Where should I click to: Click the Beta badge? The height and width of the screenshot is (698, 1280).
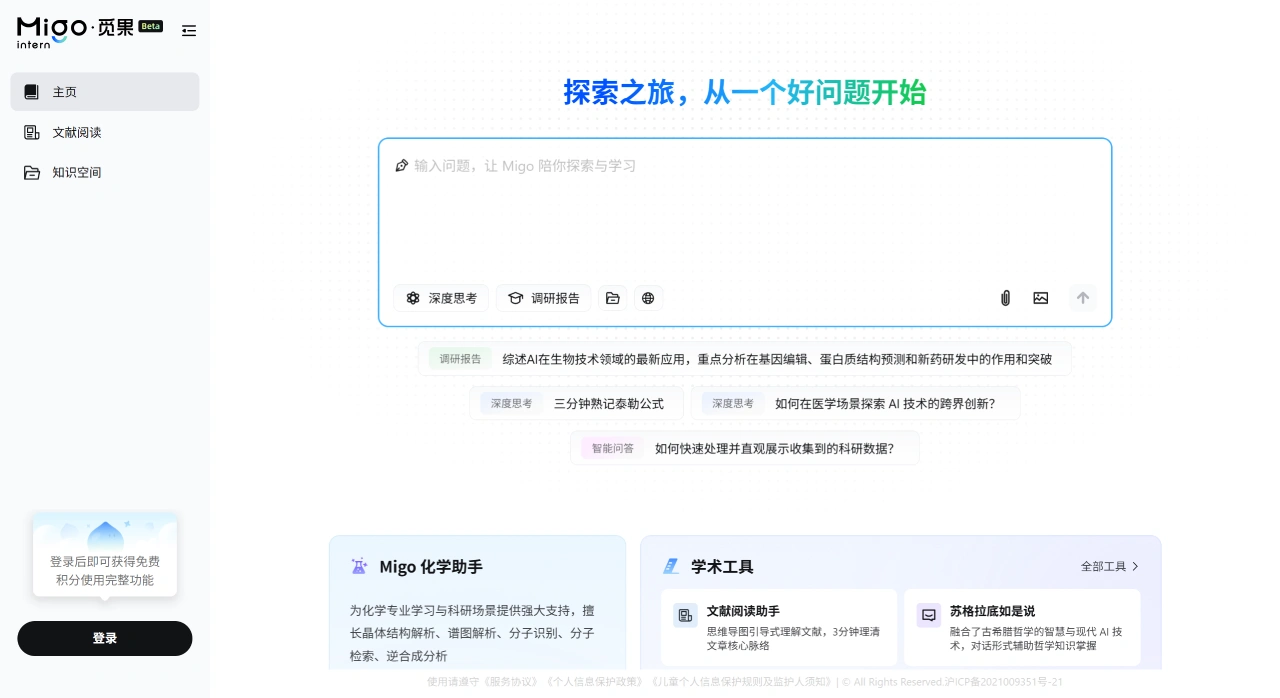151,26
